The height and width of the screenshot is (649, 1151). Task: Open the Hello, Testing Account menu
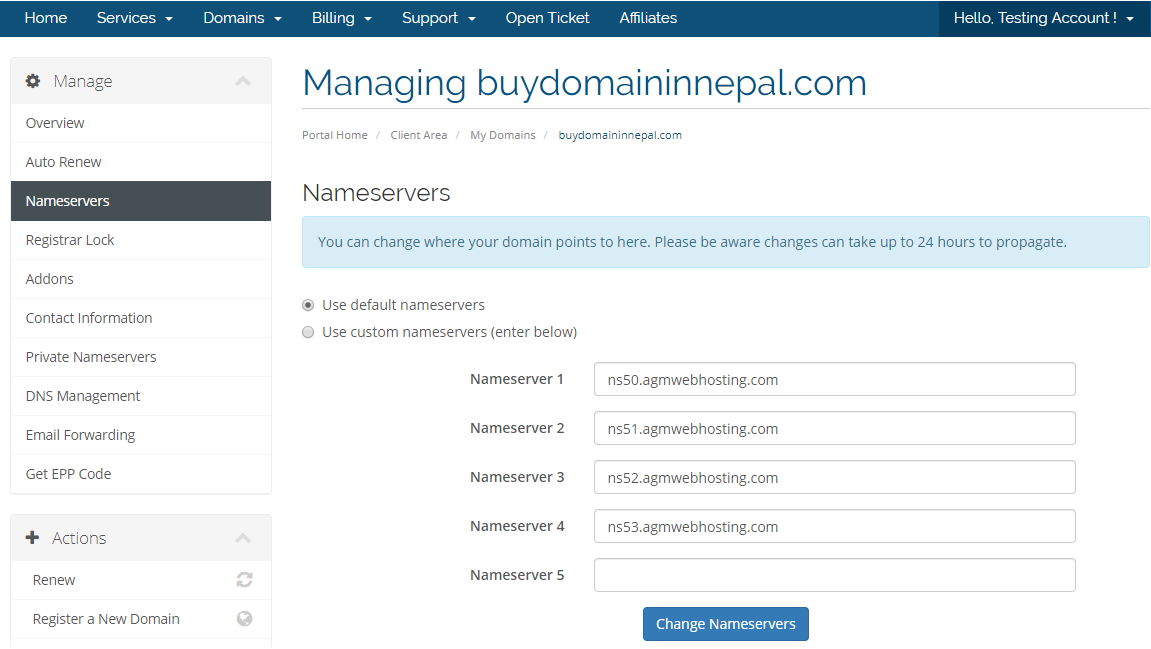(1043, 18)
